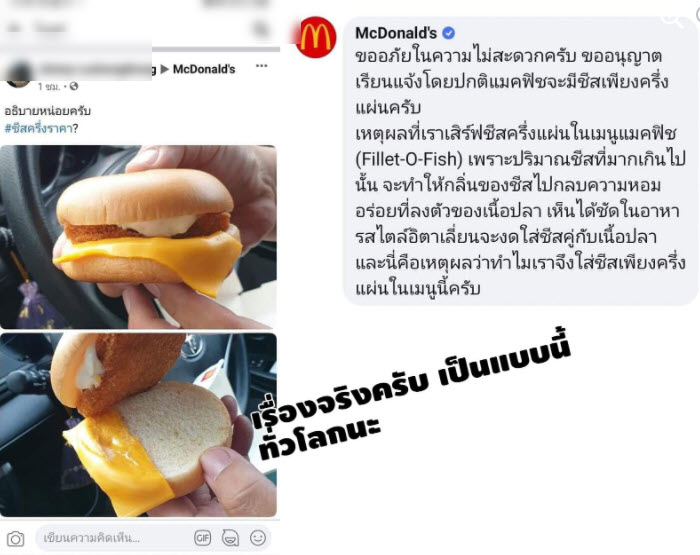700x555 pixels.
Task: Focus the เขียนความคิดเห็น comment field
Action: 114,538
